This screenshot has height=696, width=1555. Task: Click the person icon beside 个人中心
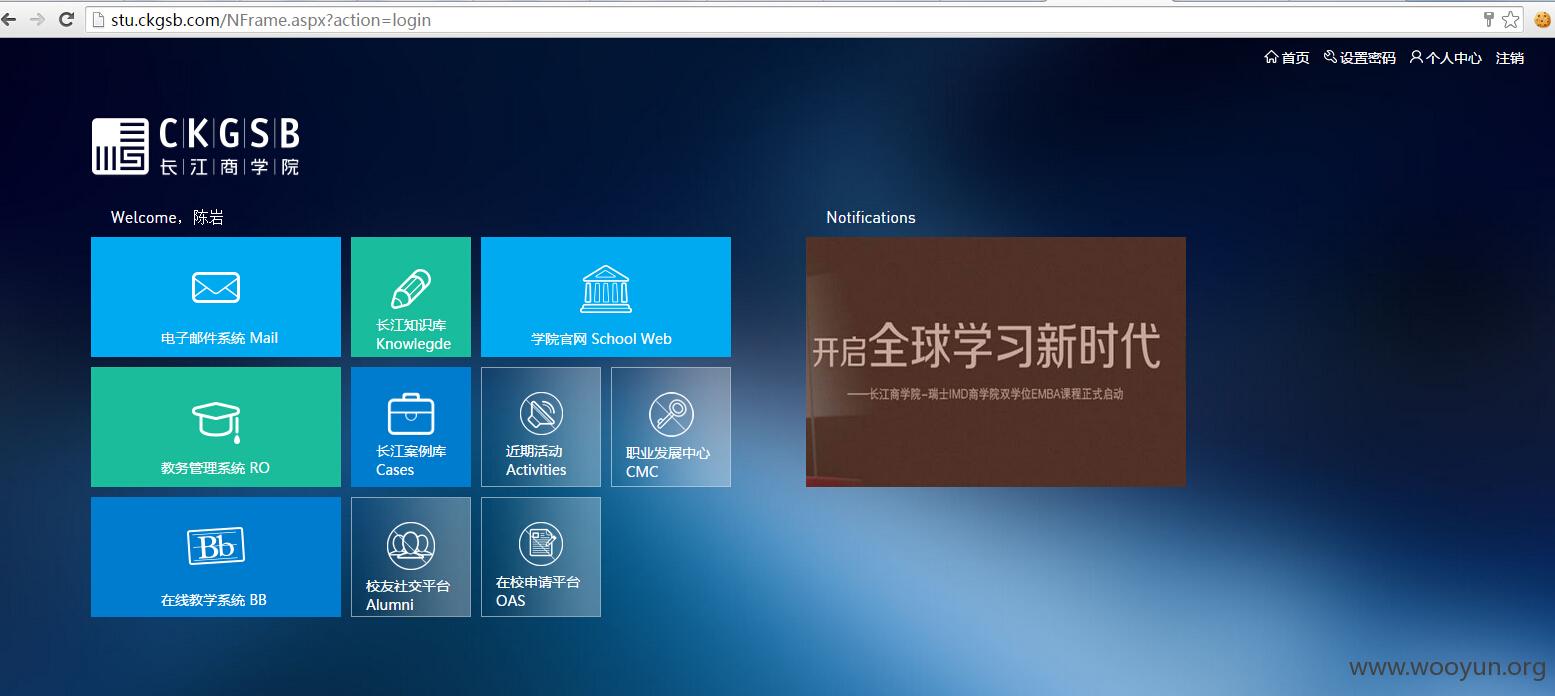click(1416, 57)
